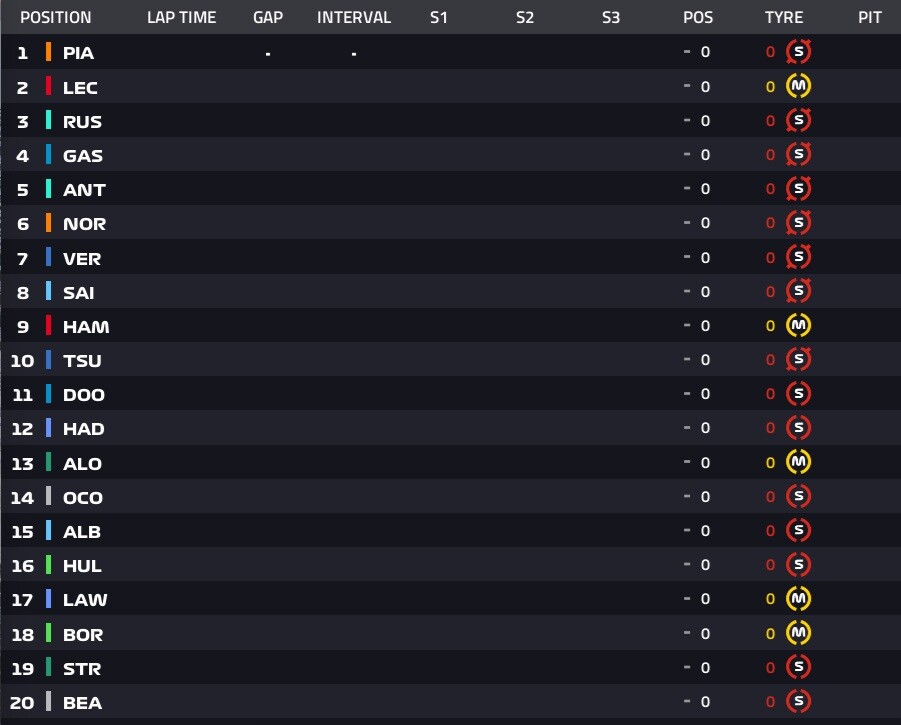Select driver name GAS in position 4
The image size is (901, 725).
click(x=83, y=156)
